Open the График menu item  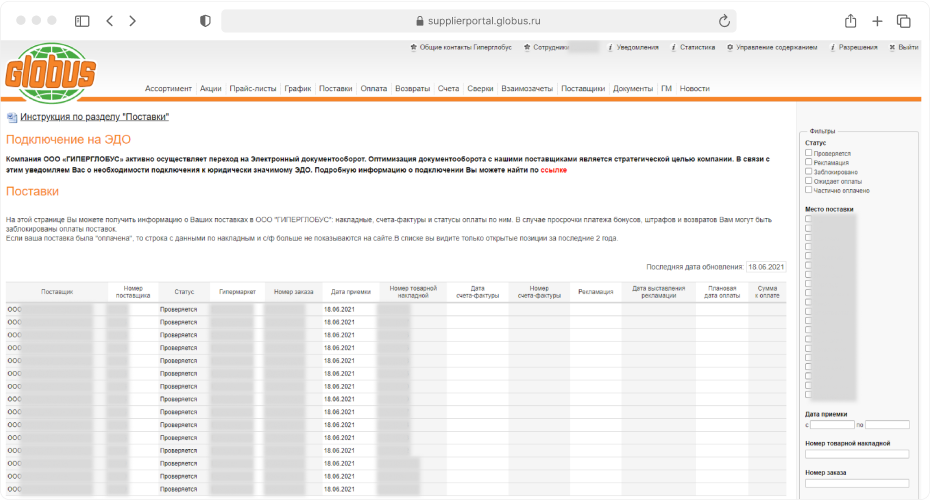pyautogui.click(x=298, y=88)
